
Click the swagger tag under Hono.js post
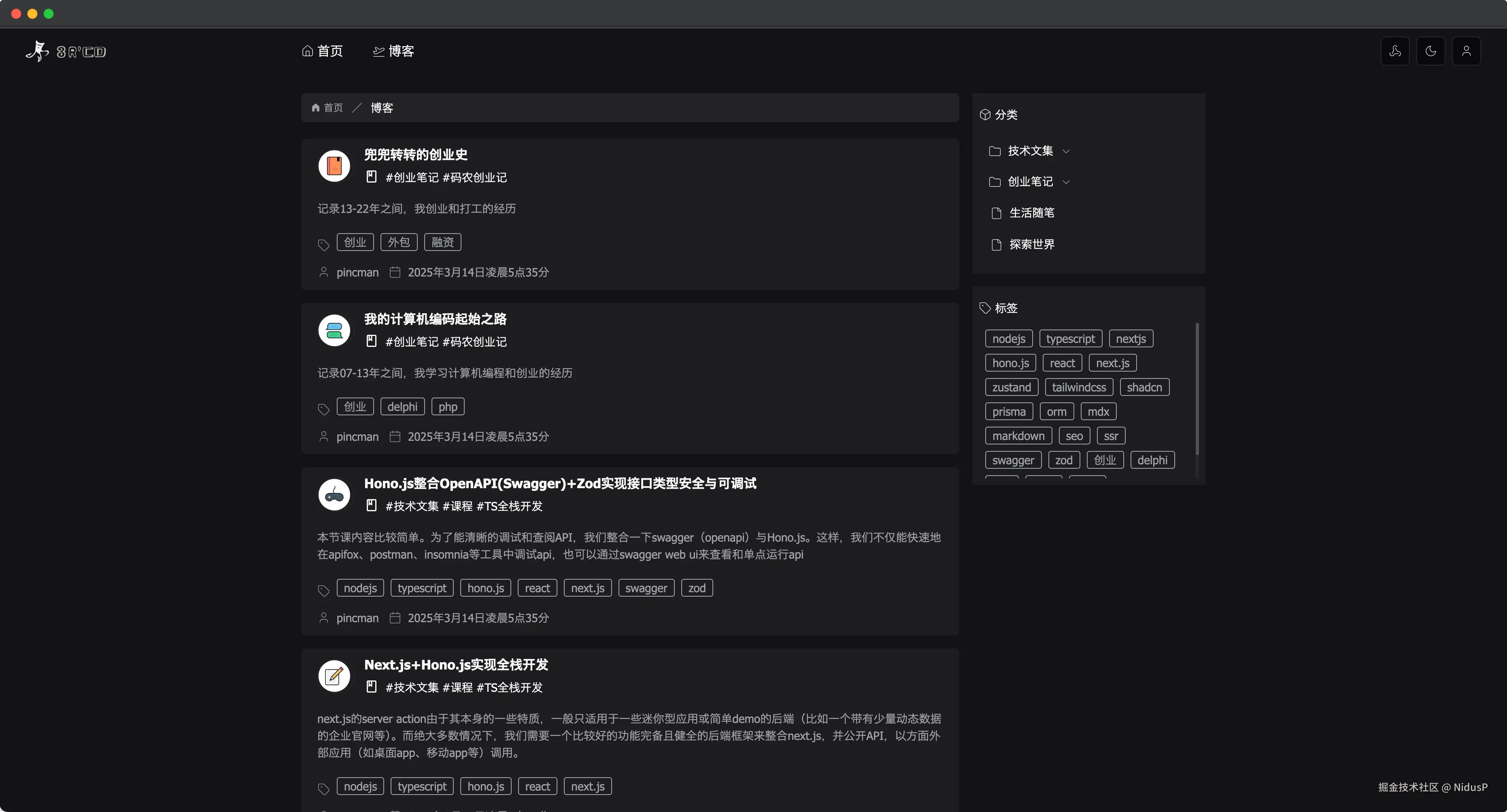pos(646,588)
